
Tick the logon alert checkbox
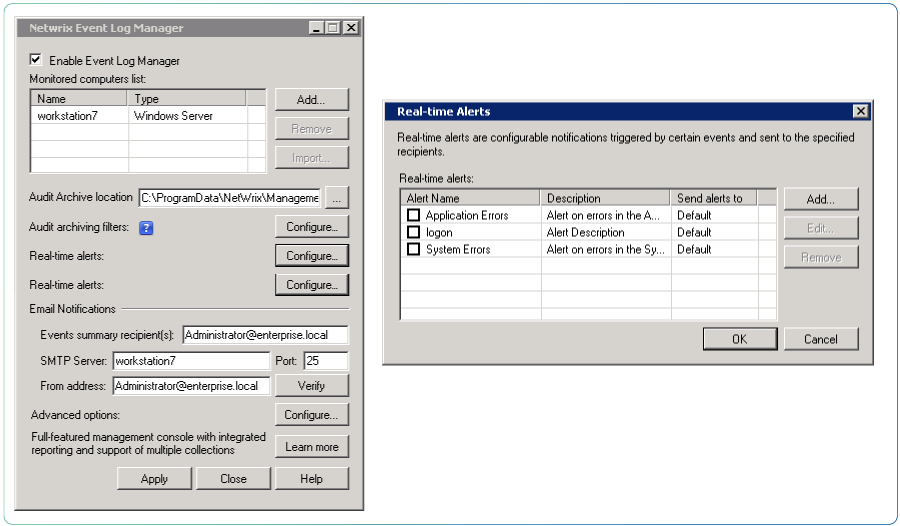point(413,232)
